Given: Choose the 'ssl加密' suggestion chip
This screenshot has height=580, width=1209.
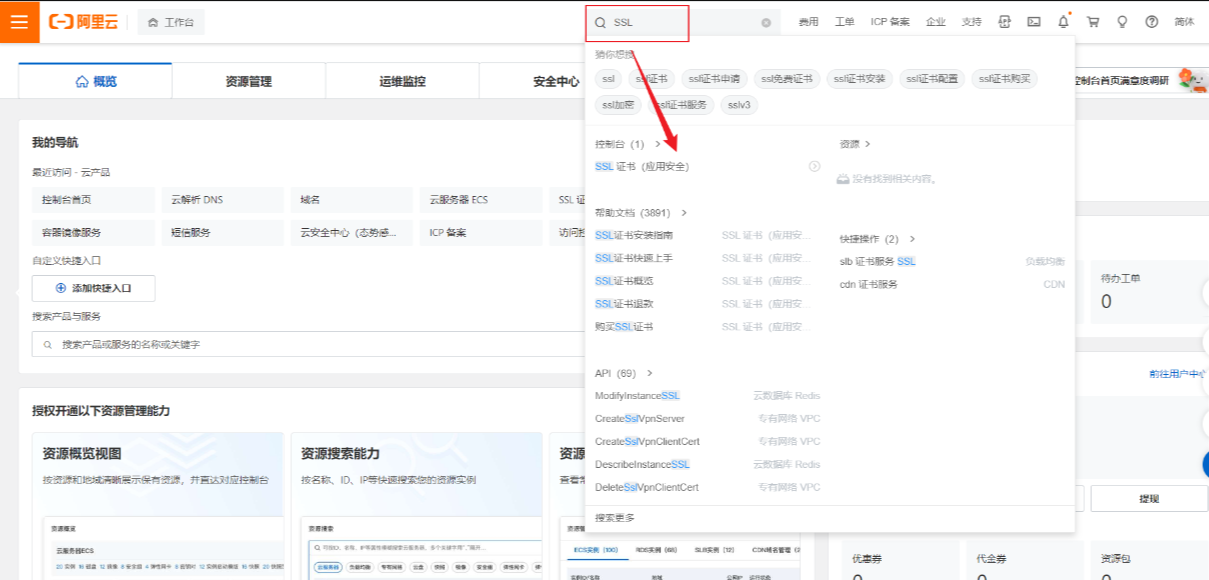Looking at the screenshot, I should 618,104.
